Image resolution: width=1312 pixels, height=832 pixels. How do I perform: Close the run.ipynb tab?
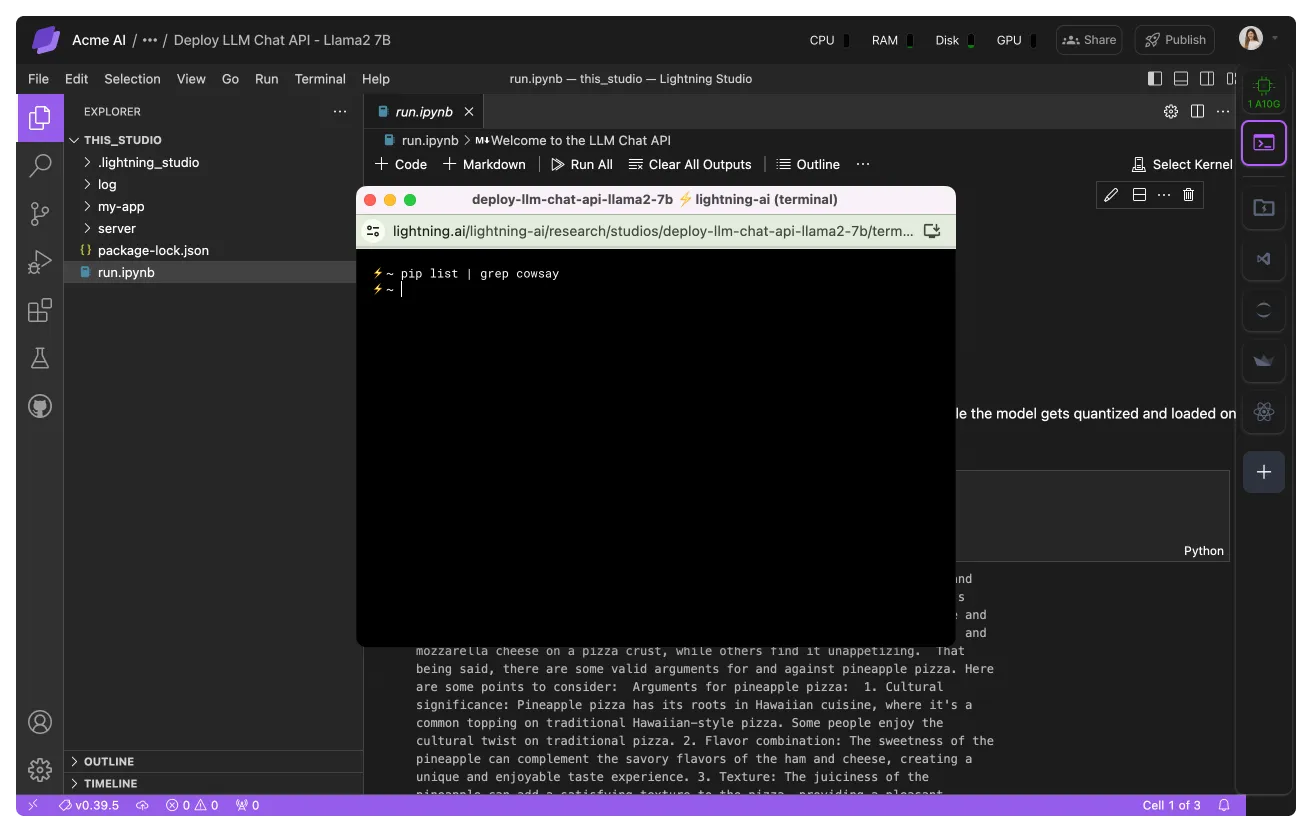click(x=469, y=112)
